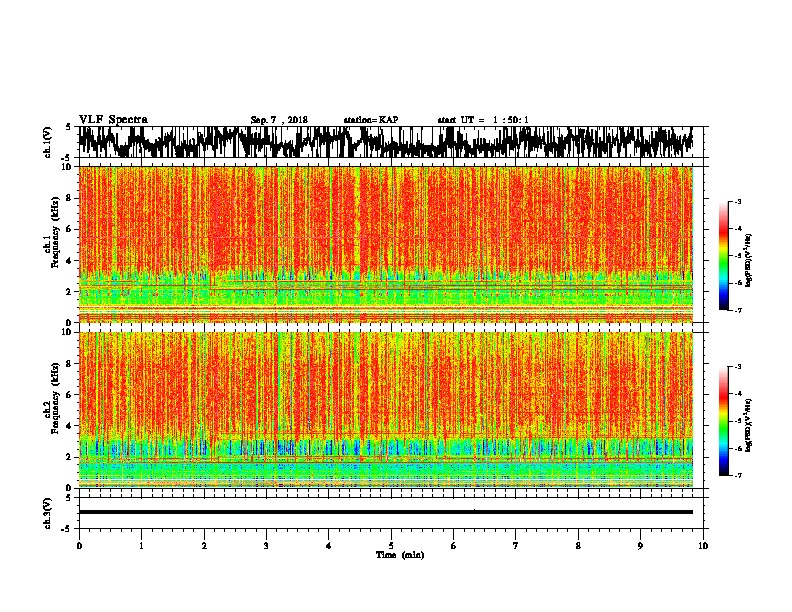Click the '3' minute tick label
The image size is (792, 612).
(x=266, y=545)
